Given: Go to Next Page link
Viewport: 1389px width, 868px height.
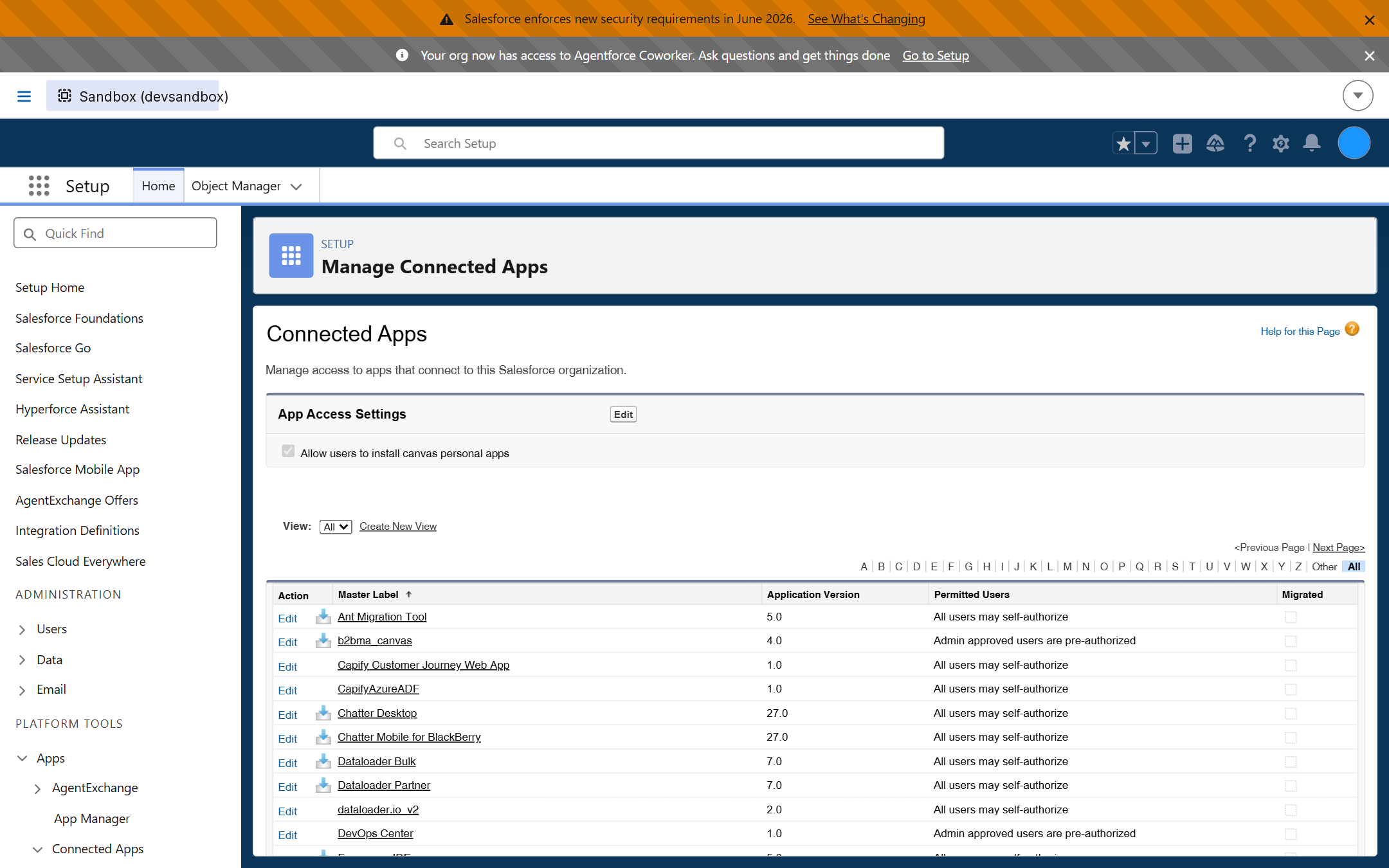Looking at the screenshot, I should coord(1338,547).
